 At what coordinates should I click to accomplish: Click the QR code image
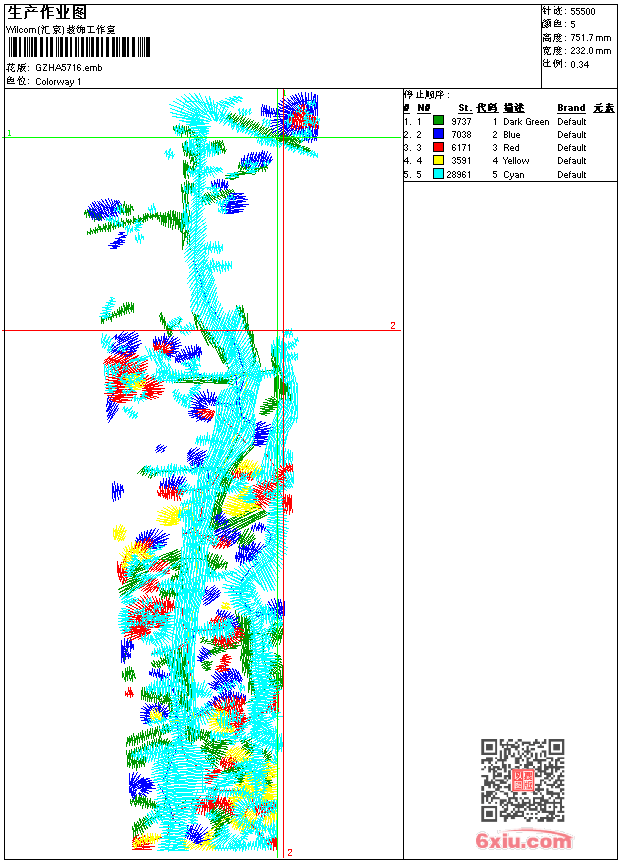click(x=523, y=780)
